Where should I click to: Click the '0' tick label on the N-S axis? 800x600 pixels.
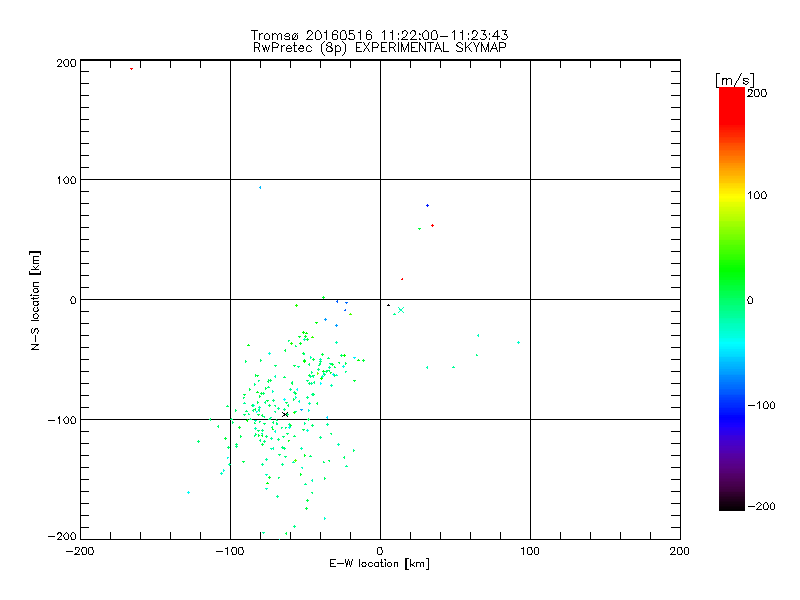(x=73, y=300)
